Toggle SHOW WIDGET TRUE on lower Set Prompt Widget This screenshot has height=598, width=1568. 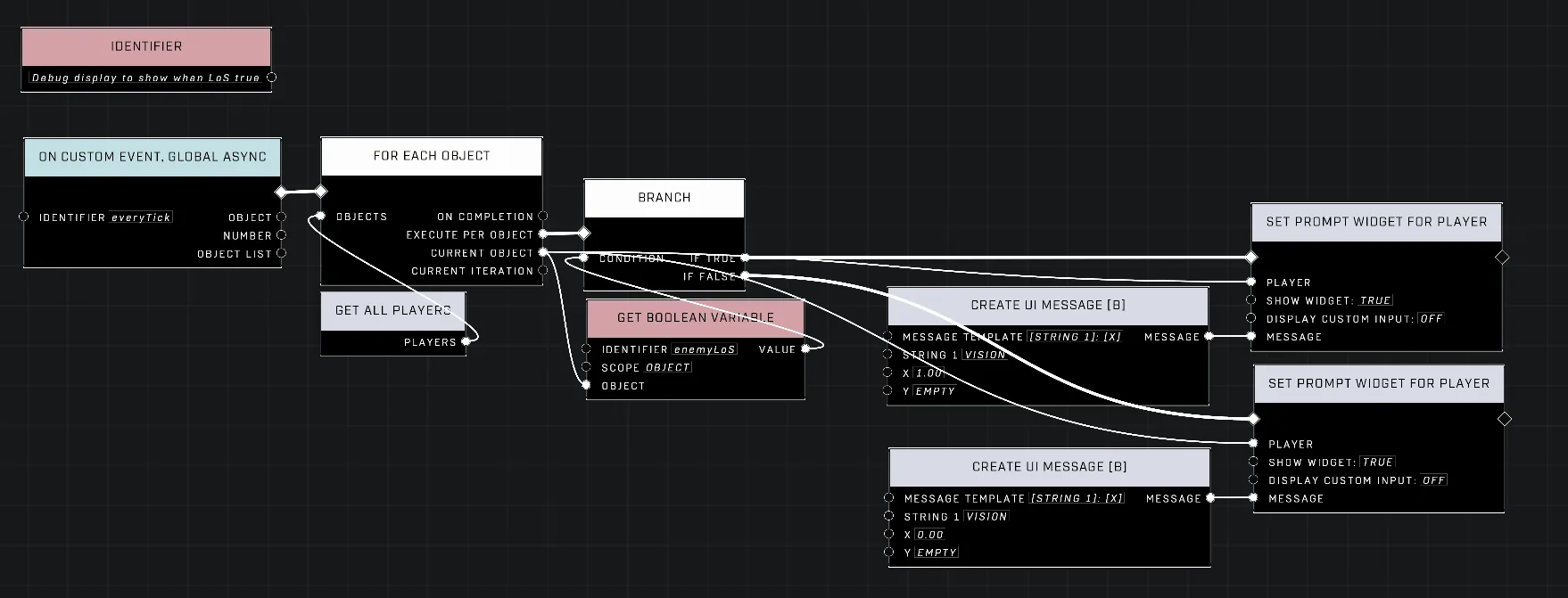pyautogui.click(x=1378, y=462)
